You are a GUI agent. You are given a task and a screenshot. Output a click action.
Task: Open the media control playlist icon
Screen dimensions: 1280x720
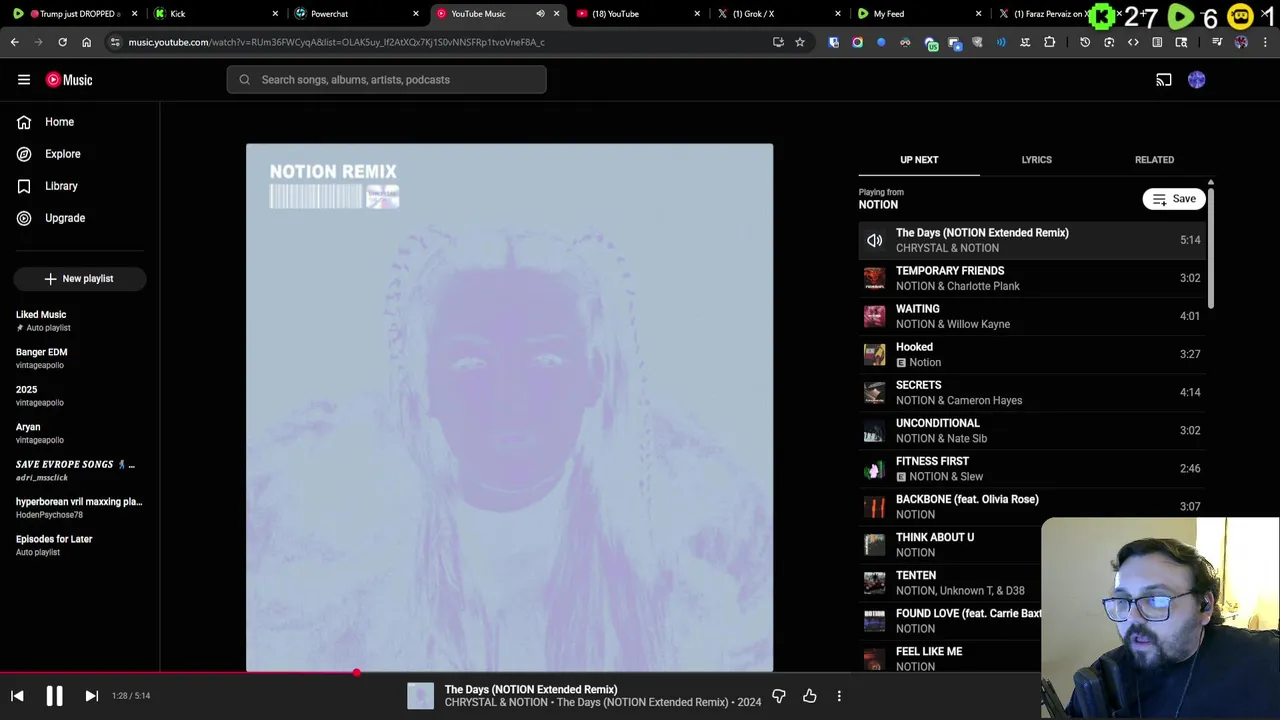pyautogui.click(x=1217, y=42)
